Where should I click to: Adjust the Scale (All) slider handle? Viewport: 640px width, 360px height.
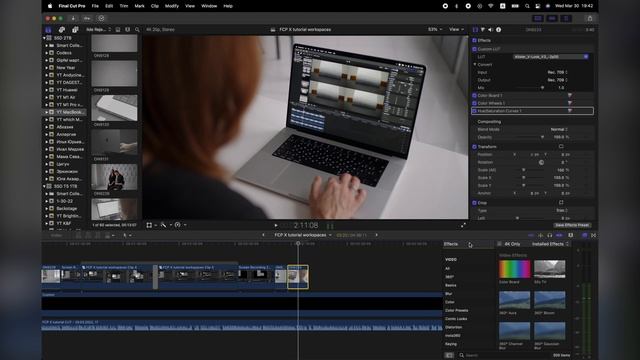click(x=524, y=170)
